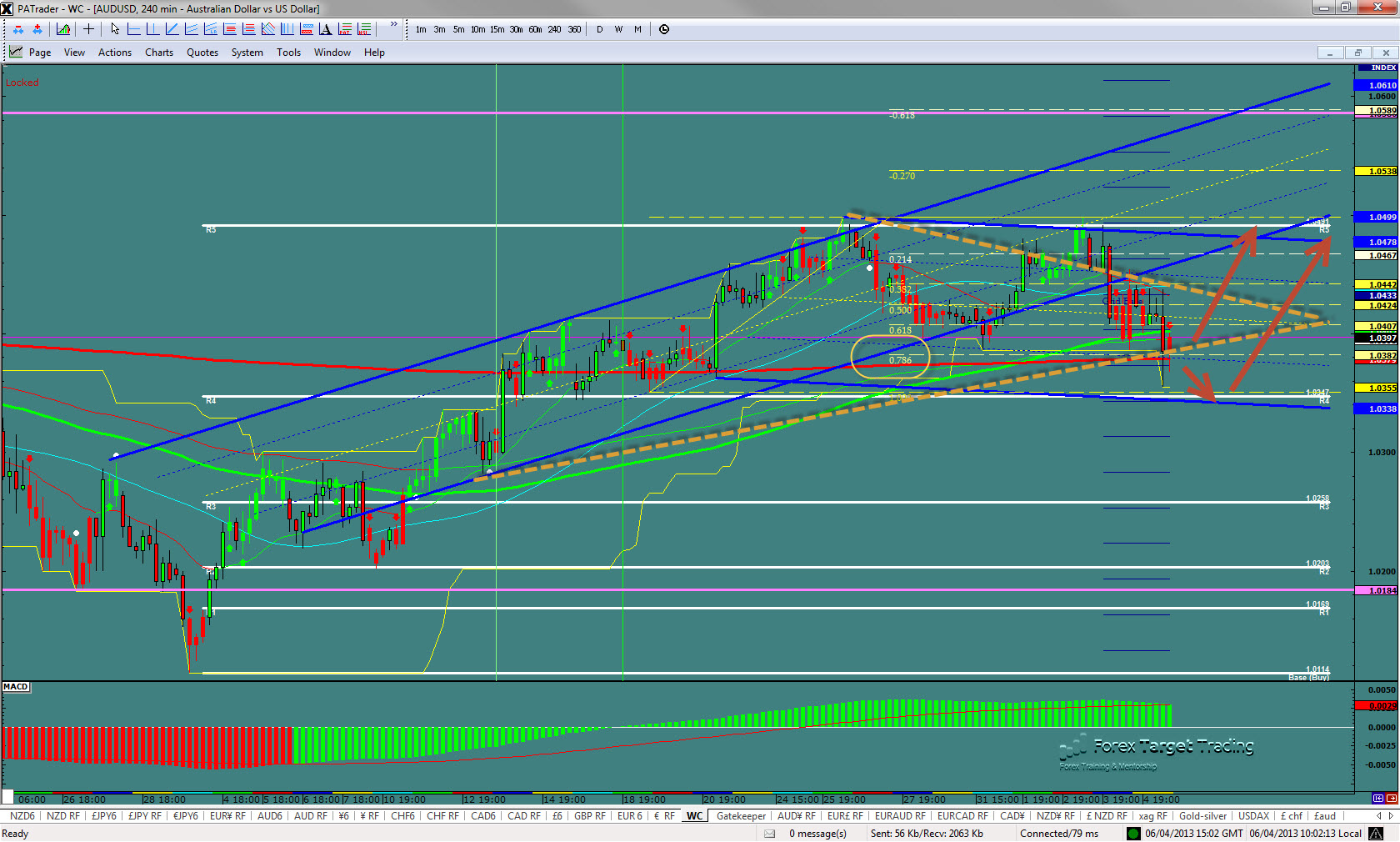Select the Fibonacci extension tool
Viewport: 1400px width, 842px height.
tap(248, 29)
